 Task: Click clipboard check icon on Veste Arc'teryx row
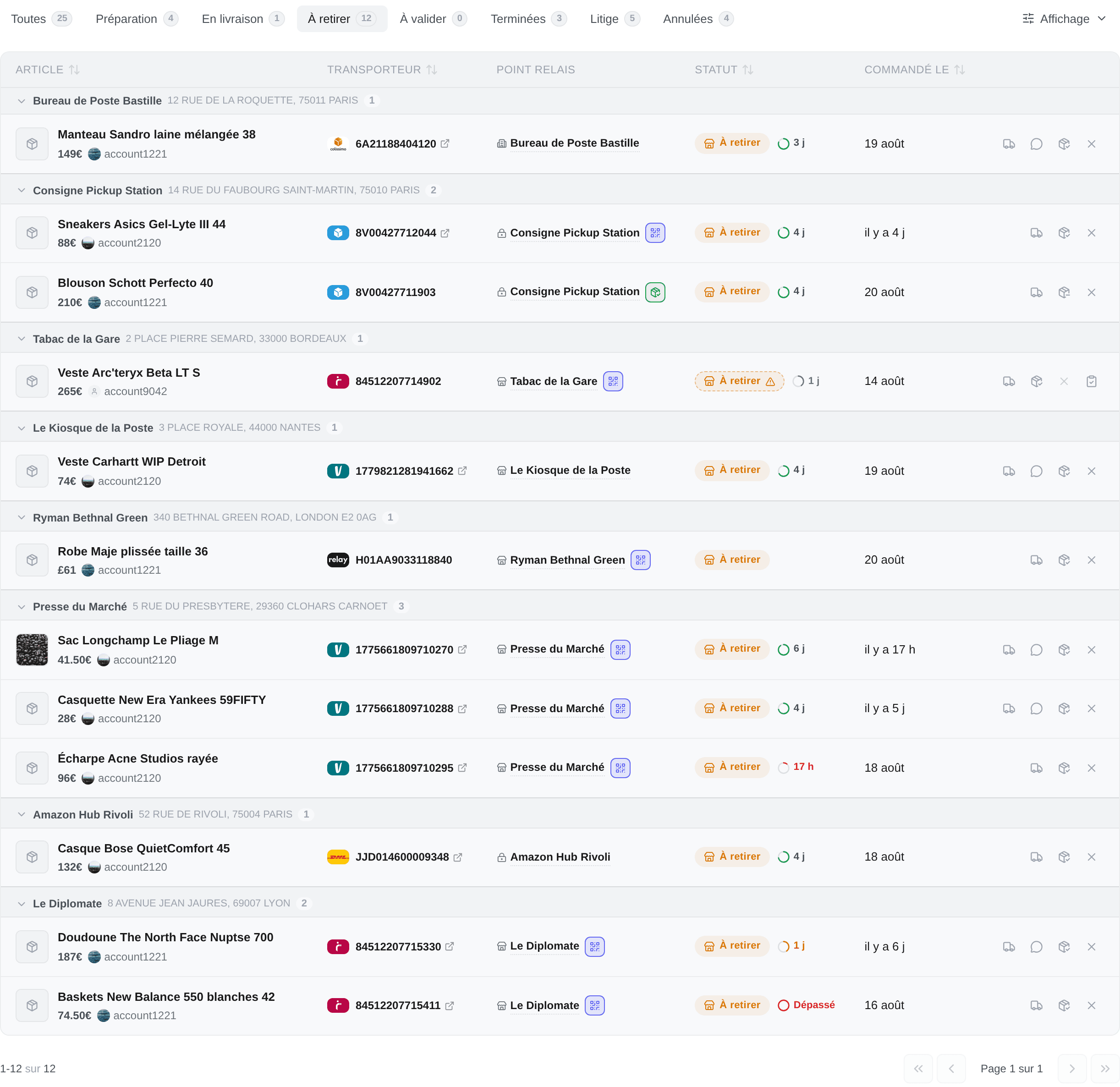coord(1091,381)
